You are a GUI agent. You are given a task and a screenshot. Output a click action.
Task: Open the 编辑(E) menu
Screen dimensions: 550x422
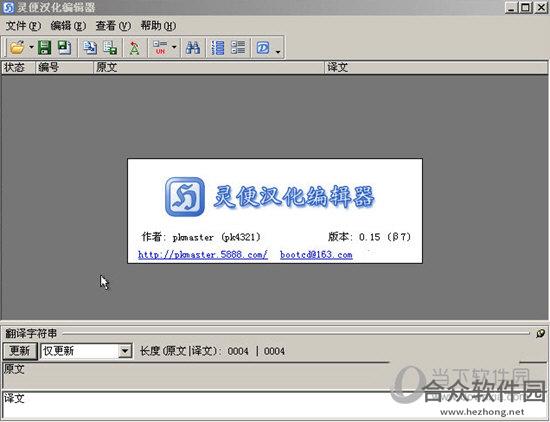[x=68, y=26]
